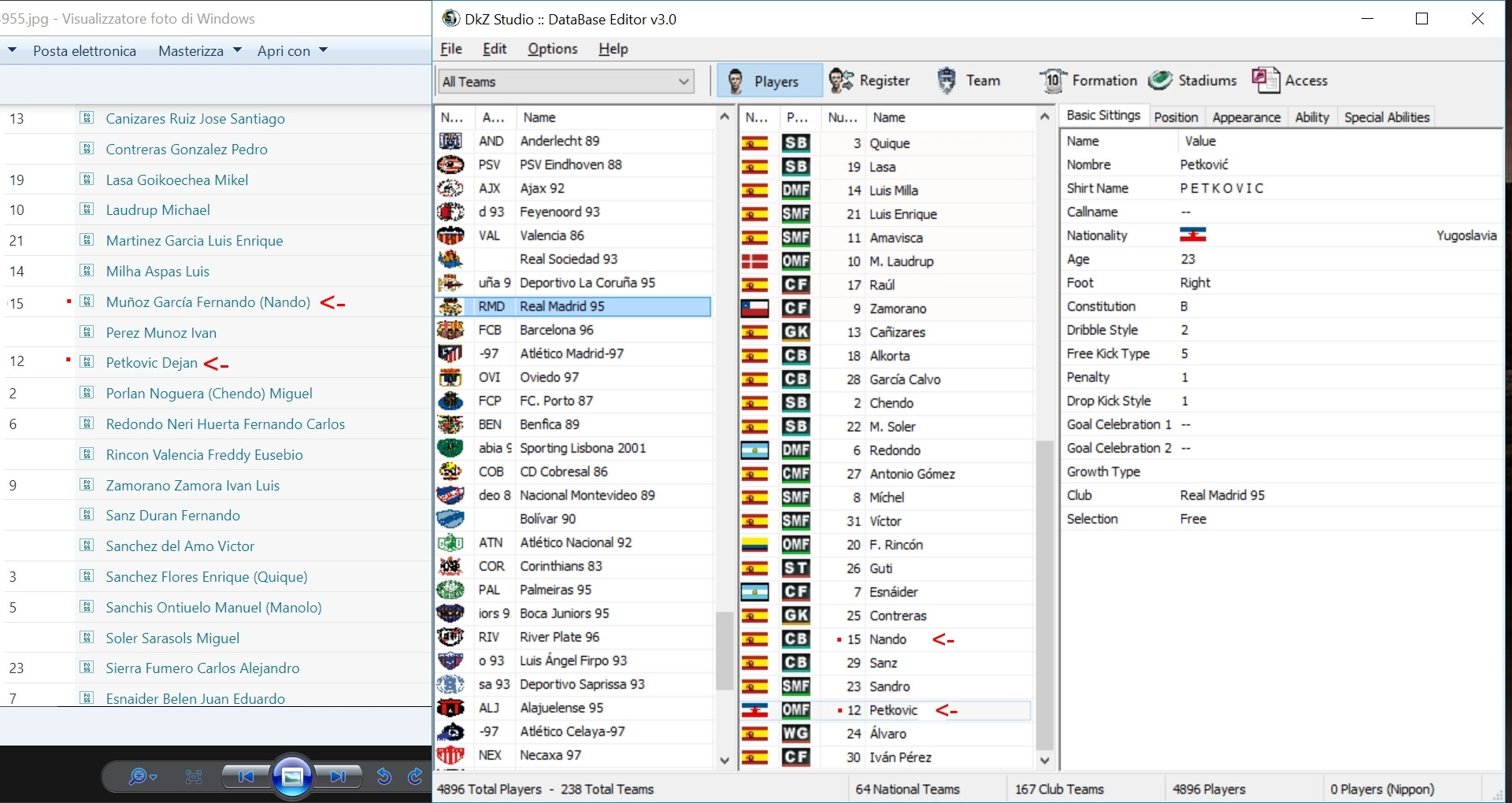
Task: Select Valencia 86 in the team list
Action: click(573, 235)
